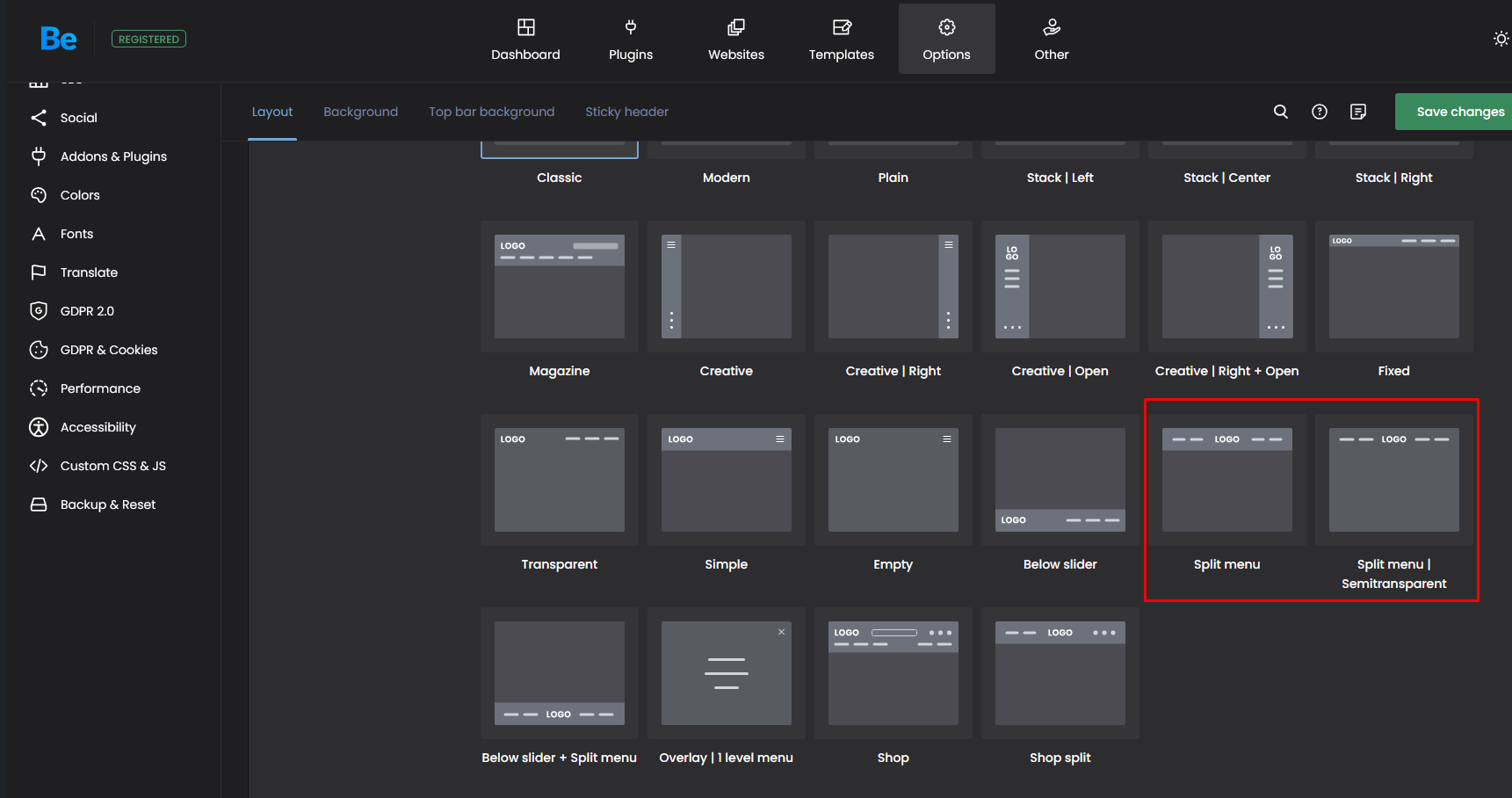Screen dimensions: 1512x798
Task: Click Accessibility label in sidebar
Action: [98, 427]
